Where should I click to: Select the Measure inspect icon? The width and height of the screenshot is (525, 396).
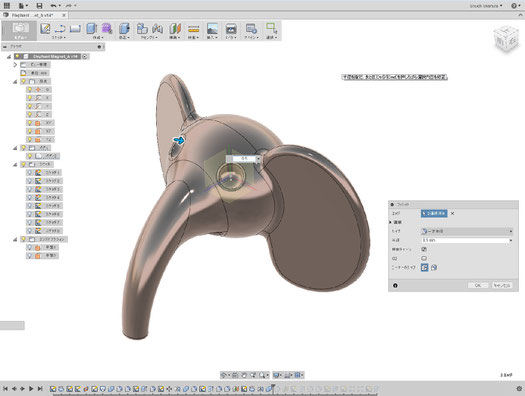click(194, 29)
